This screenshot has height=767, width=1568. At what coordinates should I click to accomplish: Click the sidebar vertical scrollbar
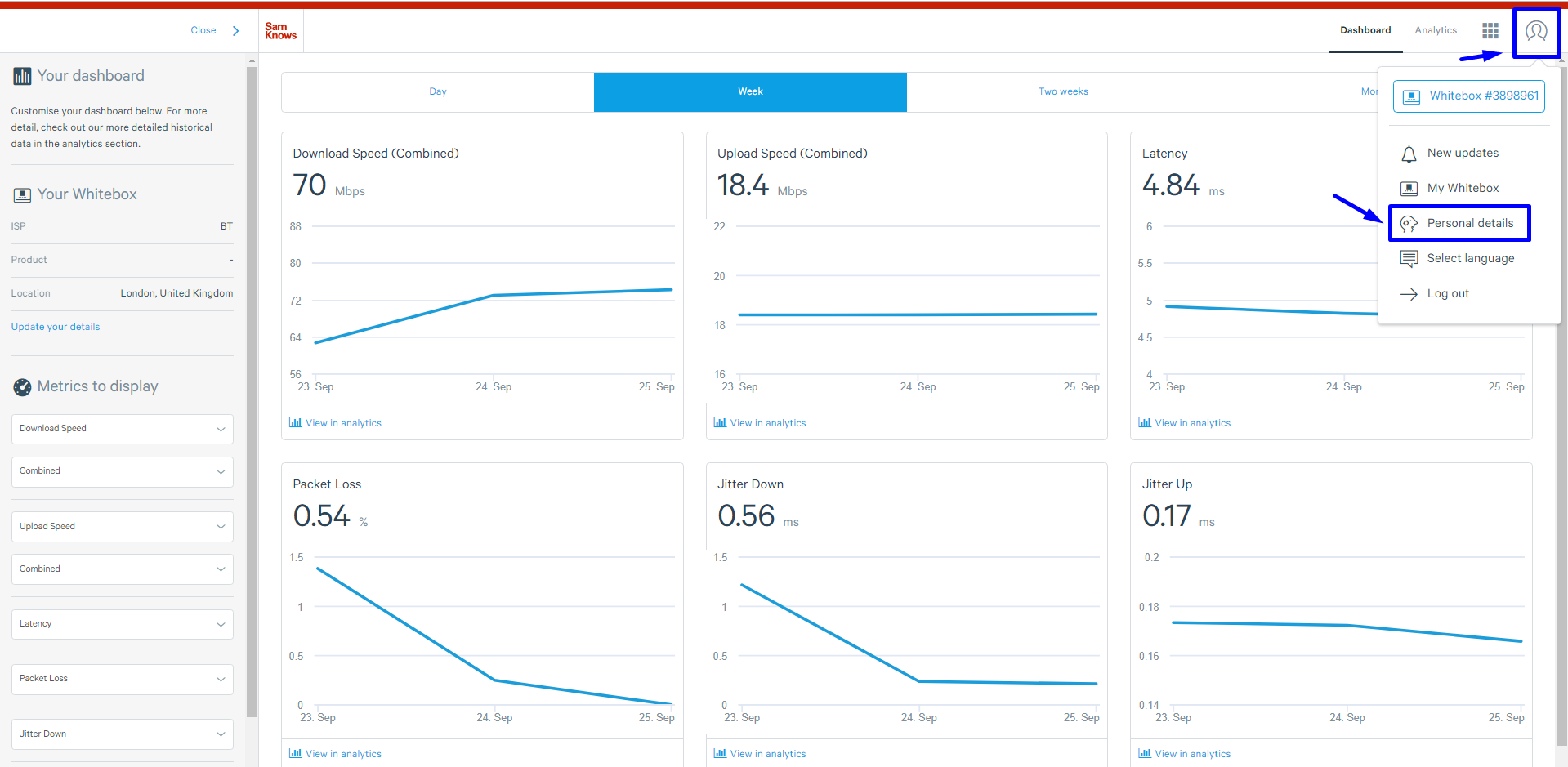(x=252, y=392)
